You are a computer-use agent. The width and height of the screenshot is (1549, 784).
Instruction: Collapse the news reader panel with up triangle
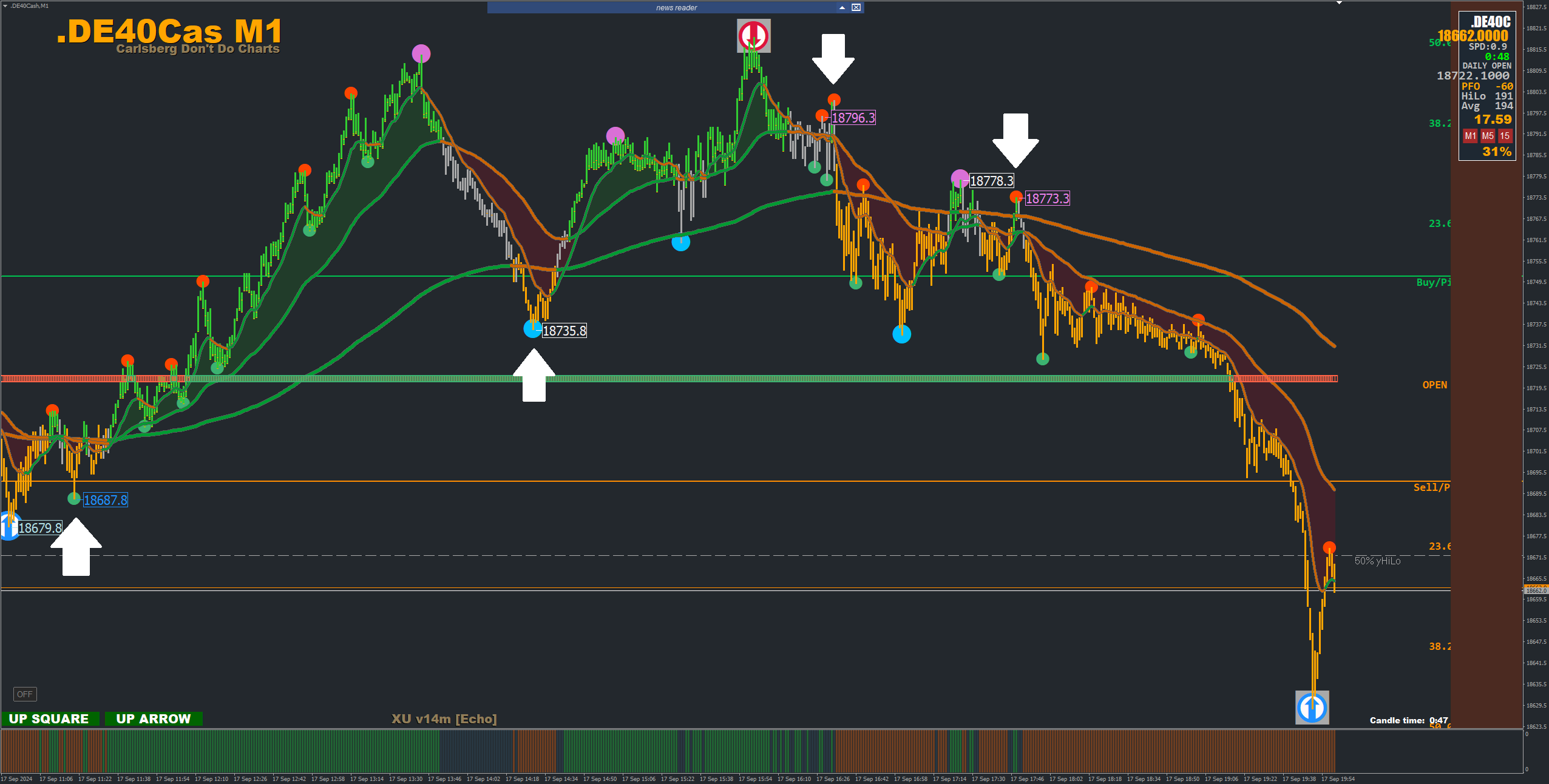[x=842, y=7]
